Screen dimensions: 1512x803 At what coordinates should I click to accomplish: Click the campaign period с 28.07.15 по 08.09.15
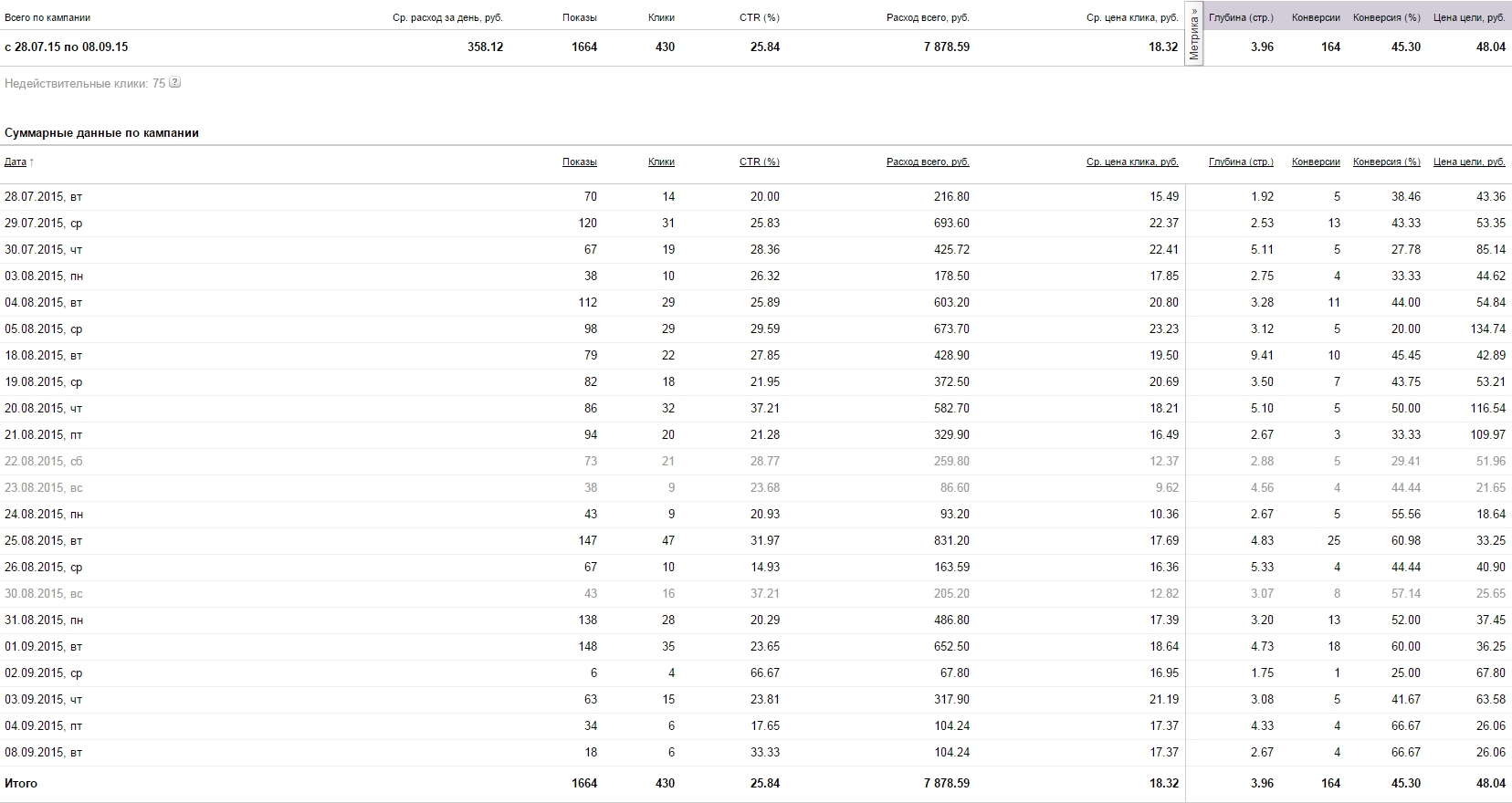(x=66, y=47)
